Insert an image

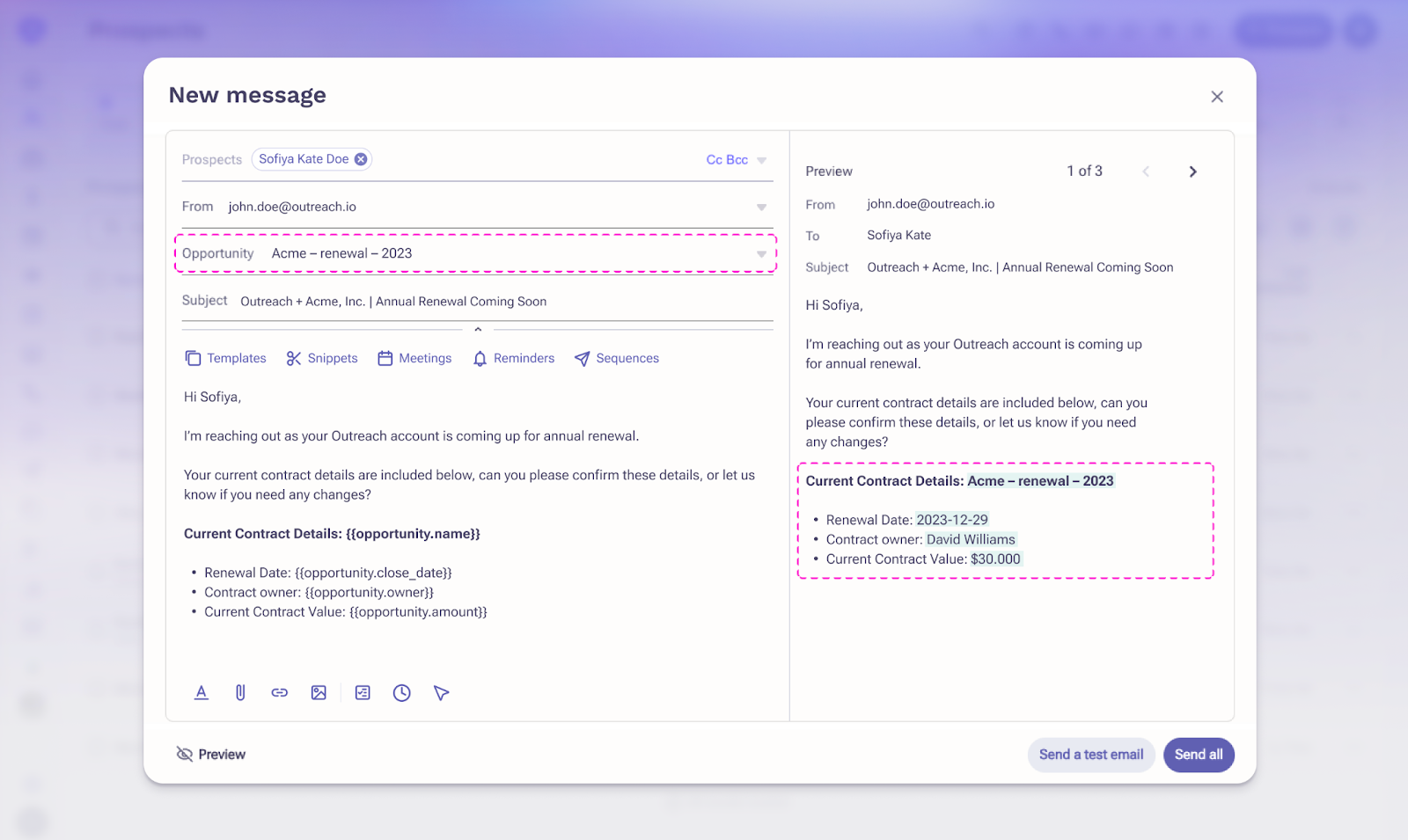pyautogui.click(x=319, y=693)
